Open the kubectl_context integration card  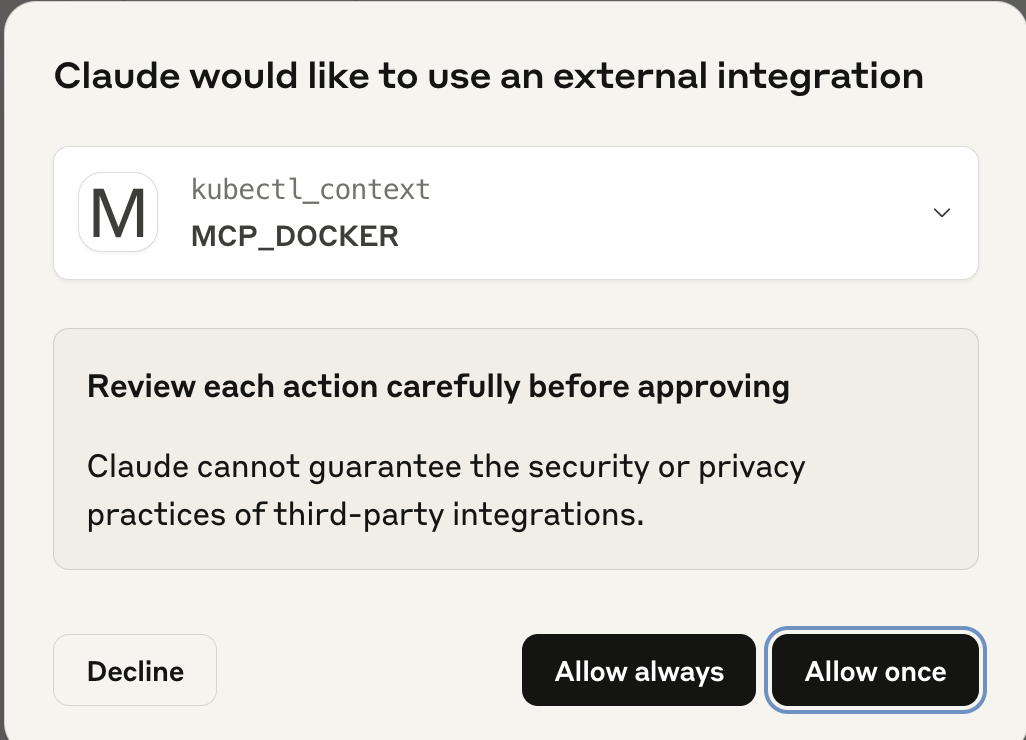516,213
